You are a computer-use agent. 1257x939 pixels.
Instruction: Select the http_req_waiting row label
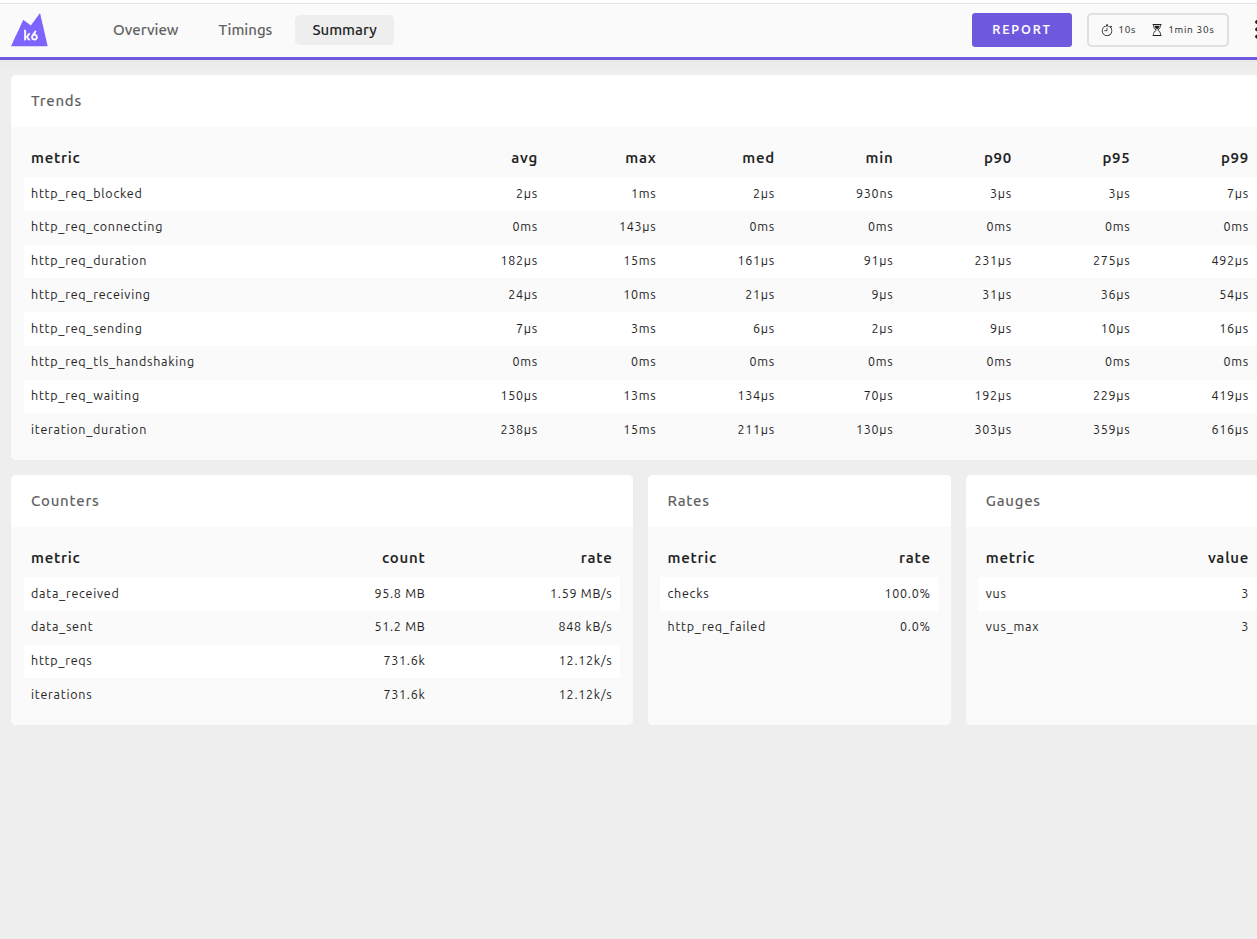[x=85, y=396]
